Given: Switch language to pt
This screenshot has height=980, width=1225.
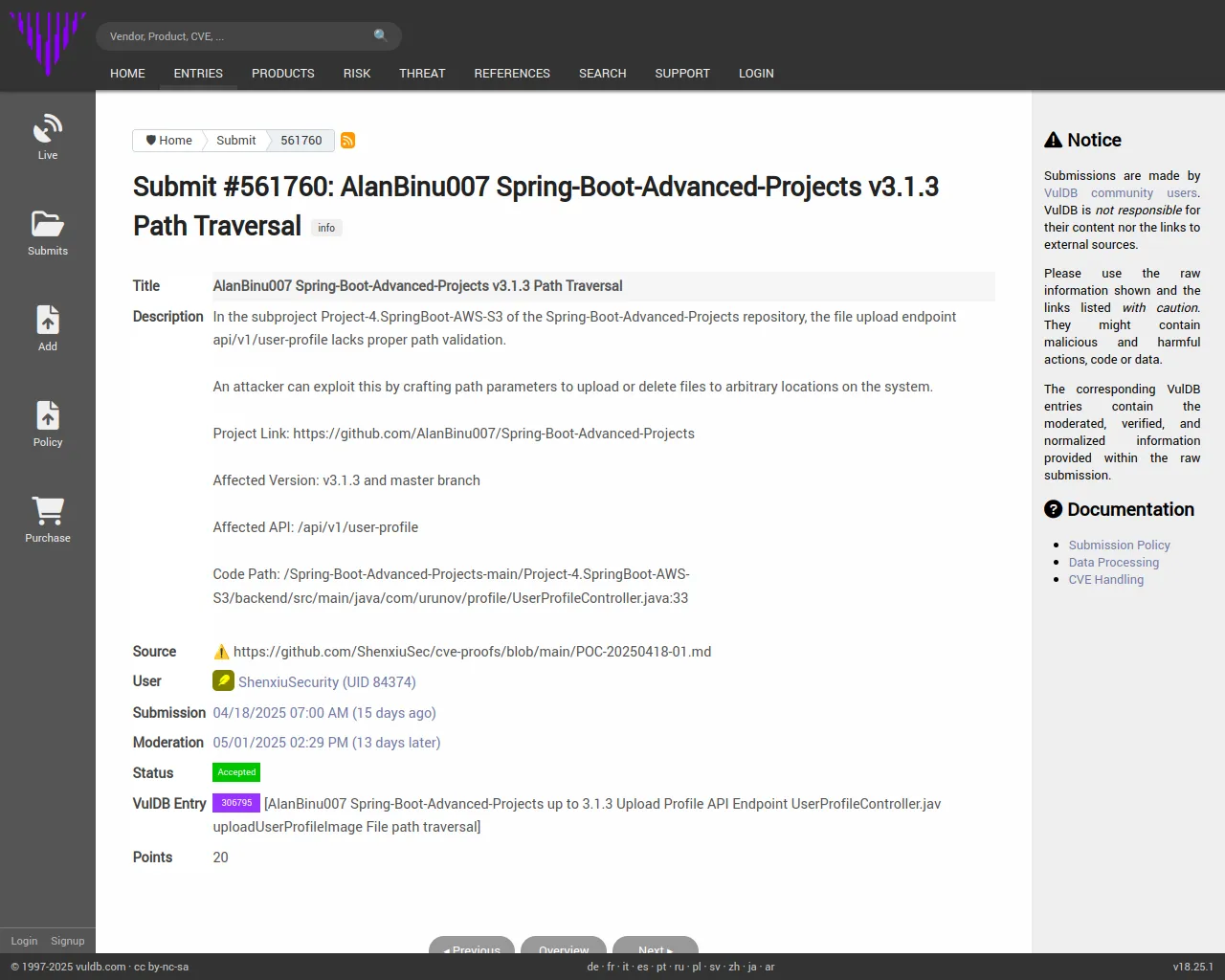Looking at the screenshot, I should [x=661, y=967].
